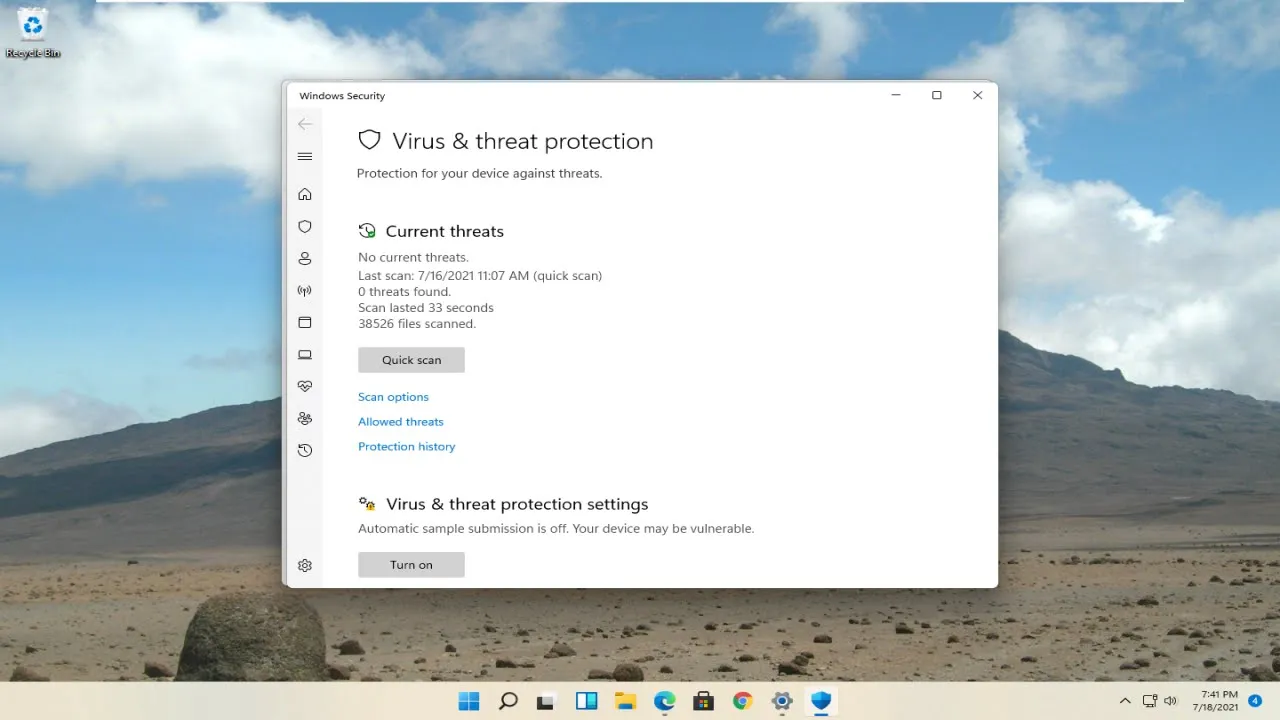
Task: Click Windows Security shield on taskbar
Action: click(821, 701)
